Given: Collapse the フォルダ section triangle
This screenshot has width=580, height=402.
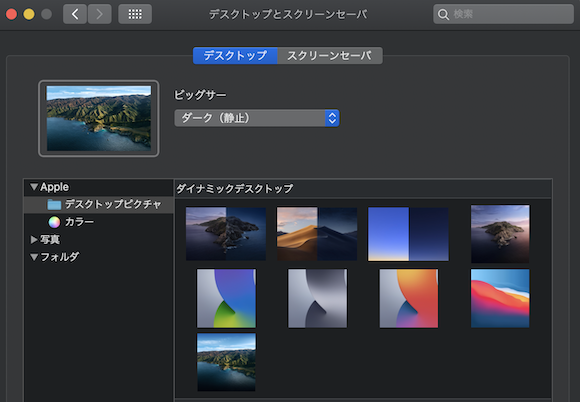Looking at the screenshot, I should 34,257.
